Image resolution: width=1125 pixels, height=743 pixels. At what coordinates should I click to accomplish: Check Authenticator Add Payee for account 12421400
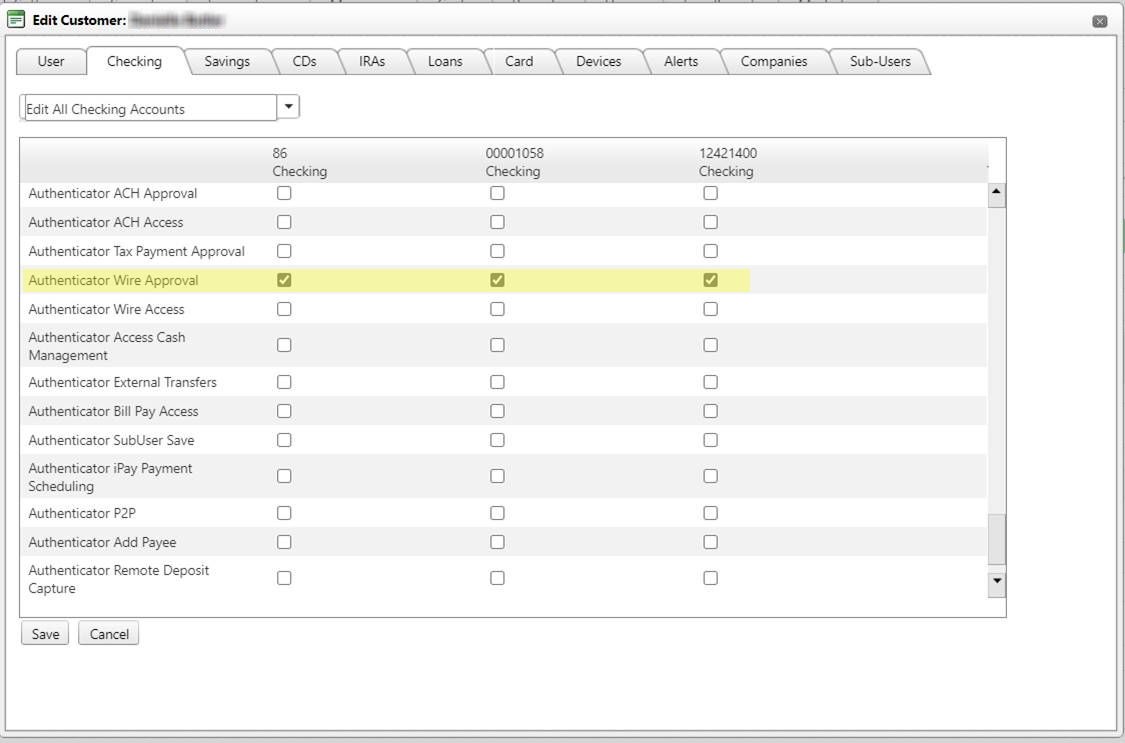(x=710, y=542)
